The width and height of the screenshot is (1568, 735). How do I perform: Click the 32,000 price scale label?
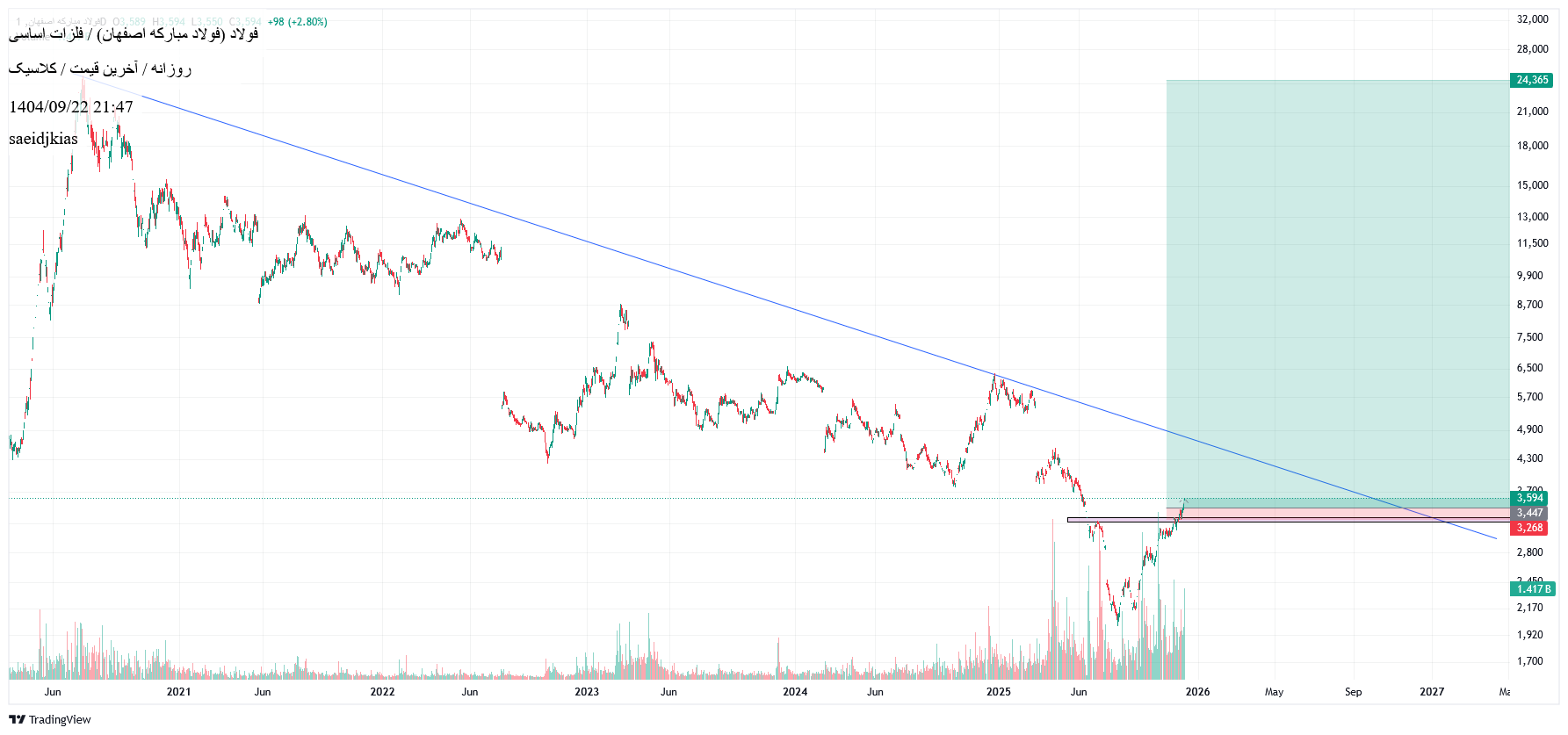pos(1532,19)
